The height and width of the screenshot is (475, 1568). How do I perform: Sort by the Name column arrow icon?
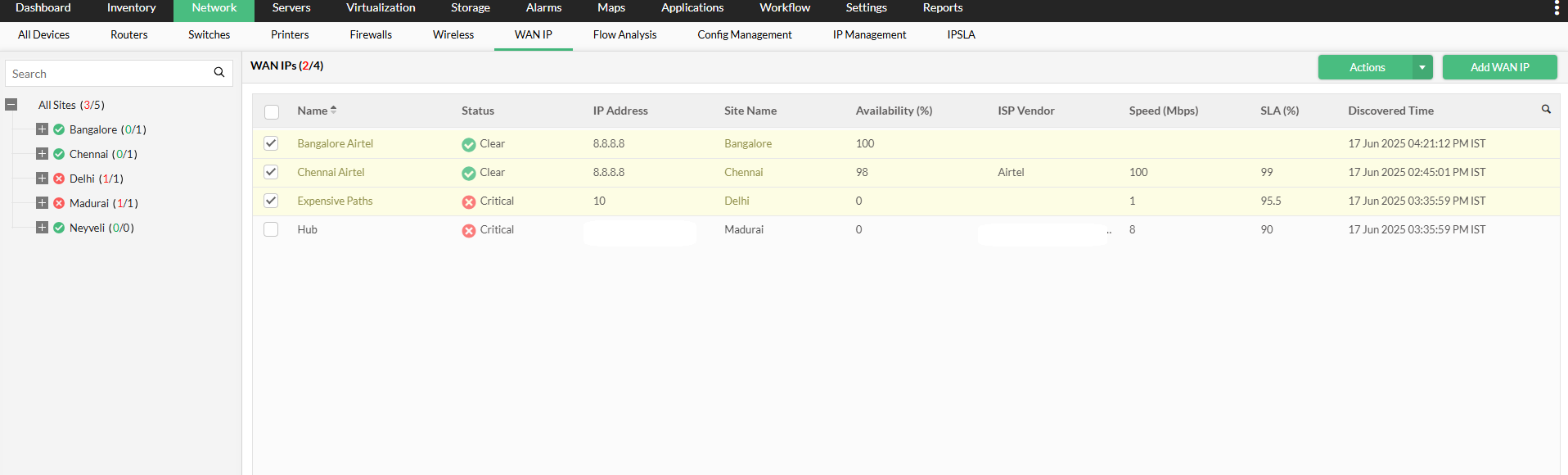click(x=334, y=110)
